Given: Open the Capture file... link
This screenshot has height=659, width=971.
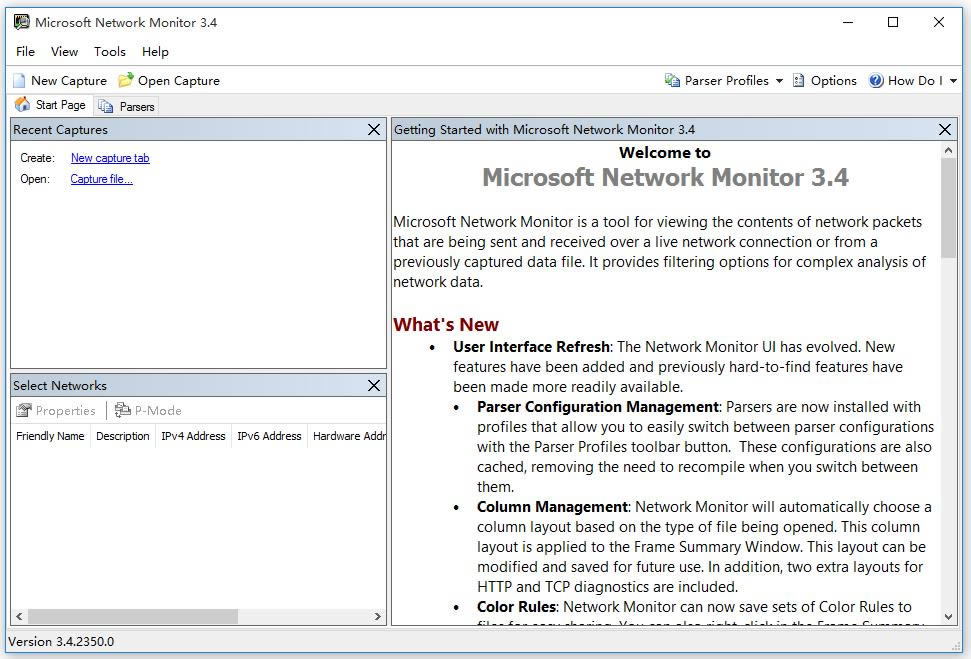Looking at the screenshot, I should (x=102, y=179).
